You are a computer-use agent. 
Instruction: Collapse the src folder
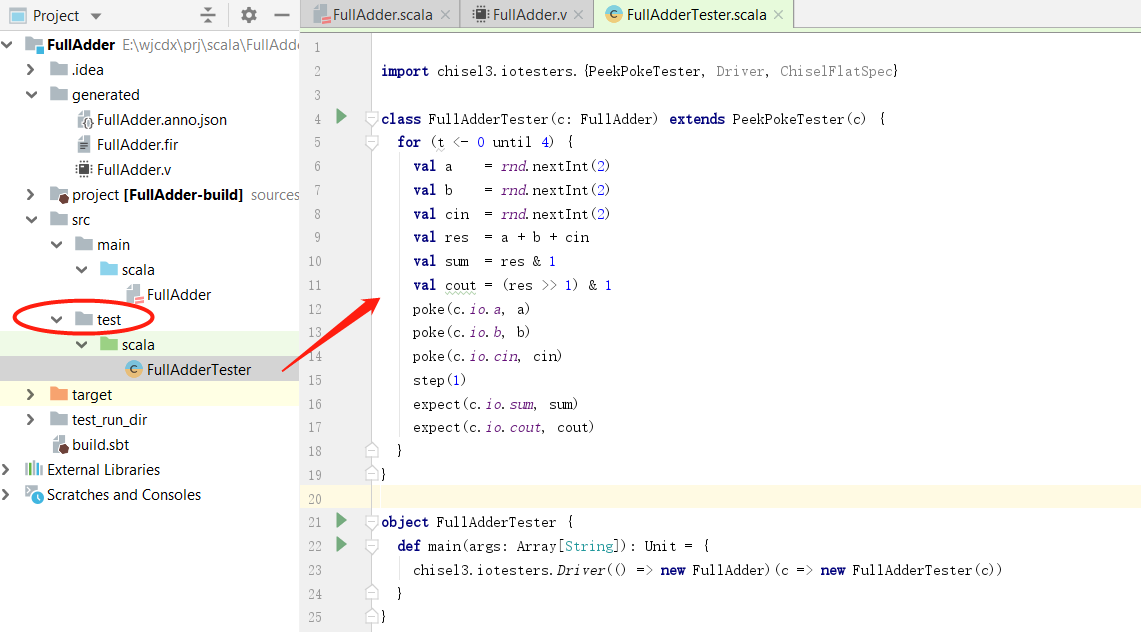coord(31,220)
